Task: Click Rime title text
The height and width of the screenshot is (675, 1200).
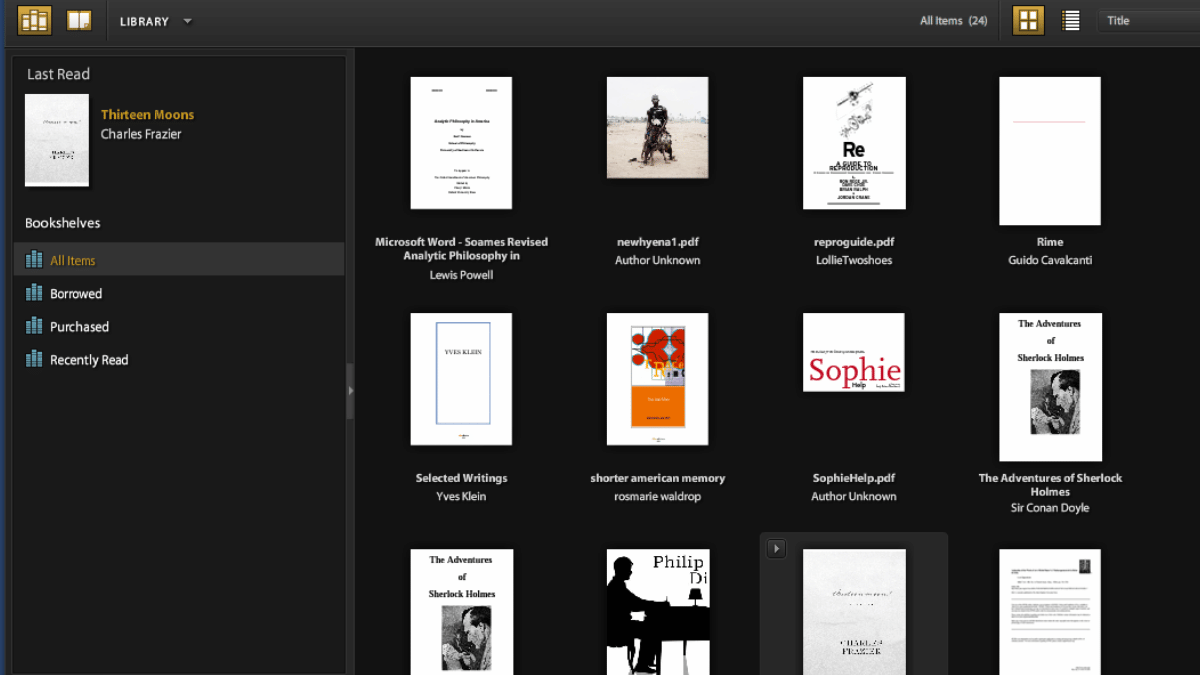Action: 1050,242
